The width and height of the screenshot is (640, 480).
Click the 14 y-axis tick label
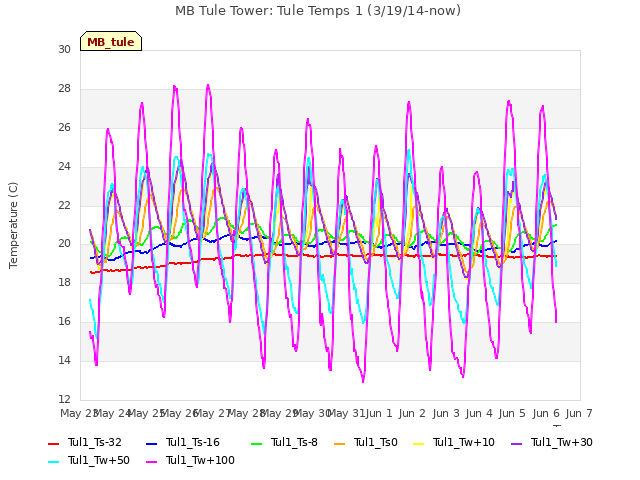click(64, 360)
